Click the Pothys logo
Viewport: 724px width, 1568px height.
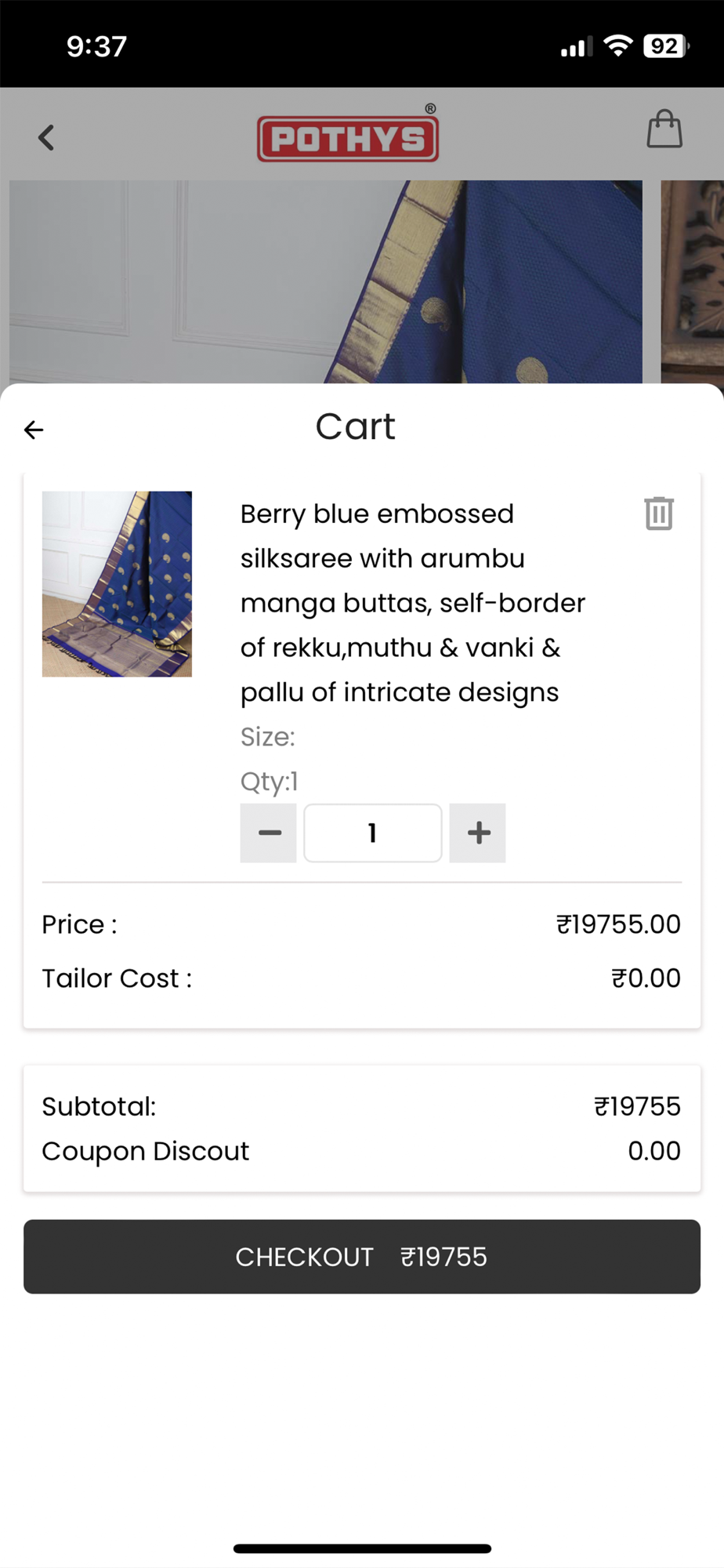click(x=348, y=137)
